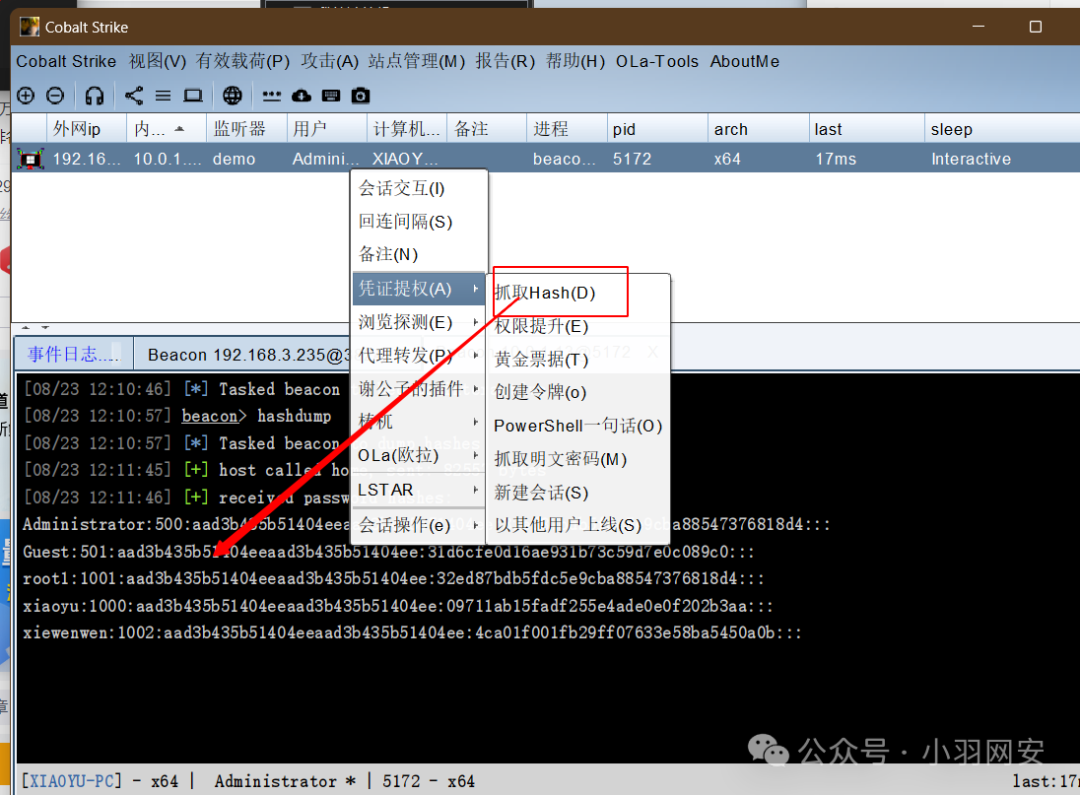The width and height of the screenshot is (1080, 795).
Task: Click the down collapse arrow on pane divider
Action: tap(45, 327)
